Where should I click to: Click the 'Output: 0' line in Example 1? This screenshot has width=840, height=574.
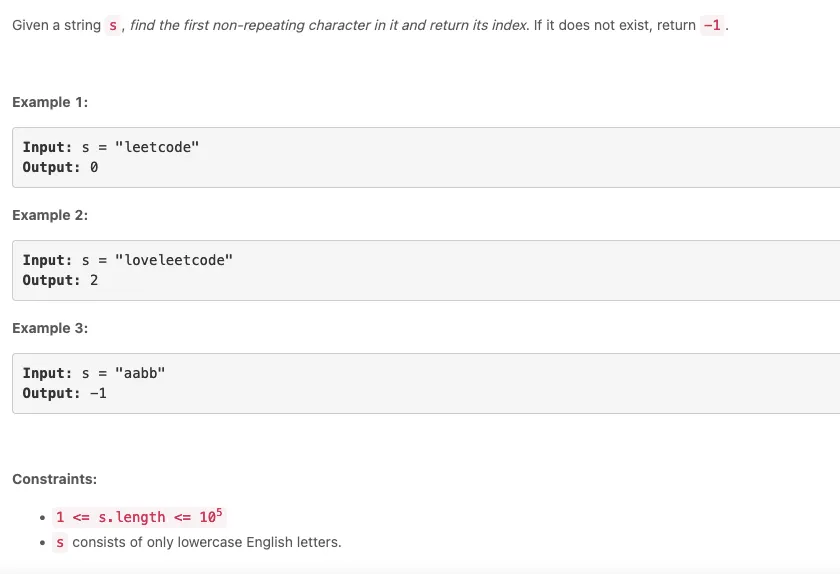coord(60,167)
